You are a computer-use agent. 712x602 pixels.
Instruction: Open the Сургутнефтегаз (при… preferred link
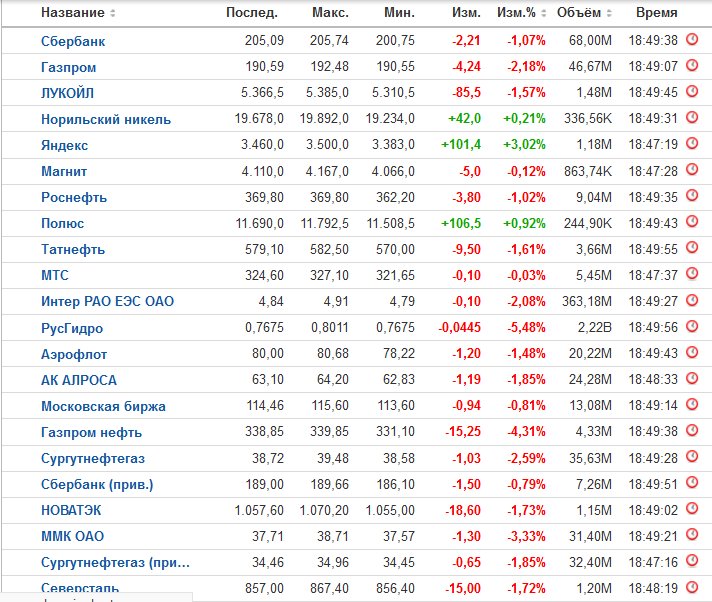pos(115,563)
